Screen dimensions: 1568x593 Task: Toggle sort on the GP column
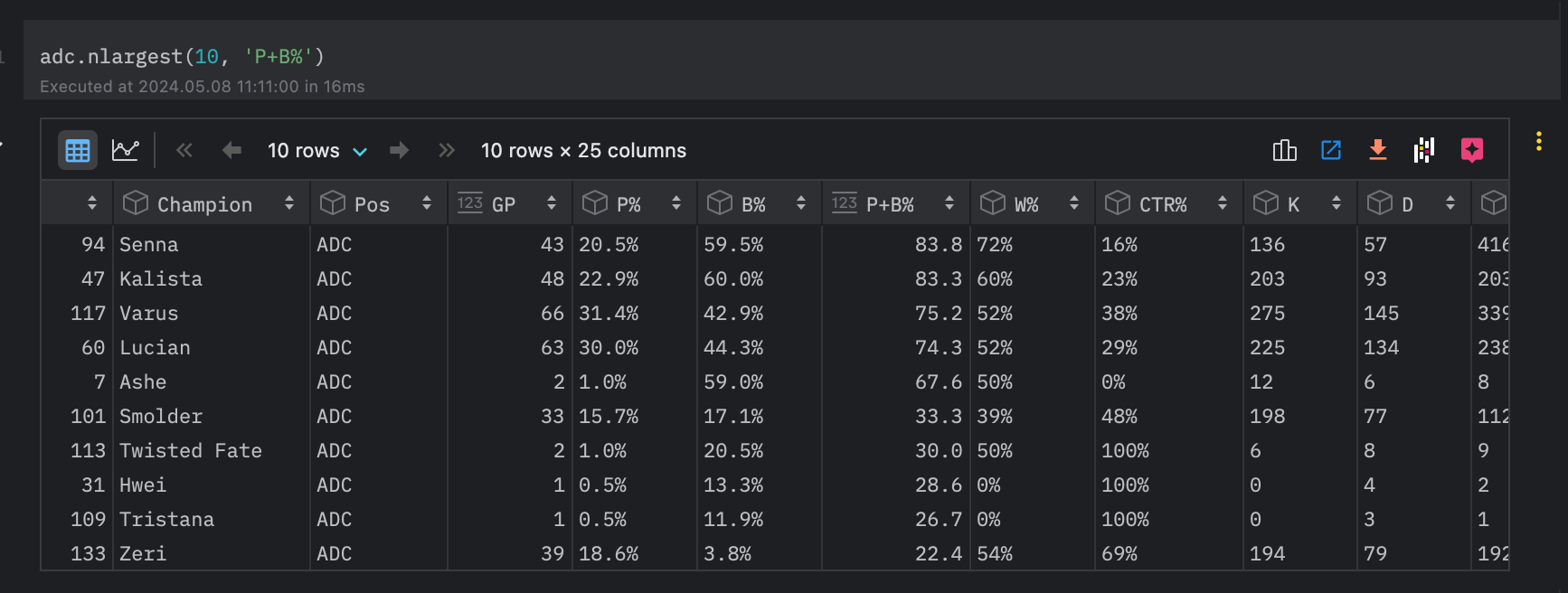(552, 203)
